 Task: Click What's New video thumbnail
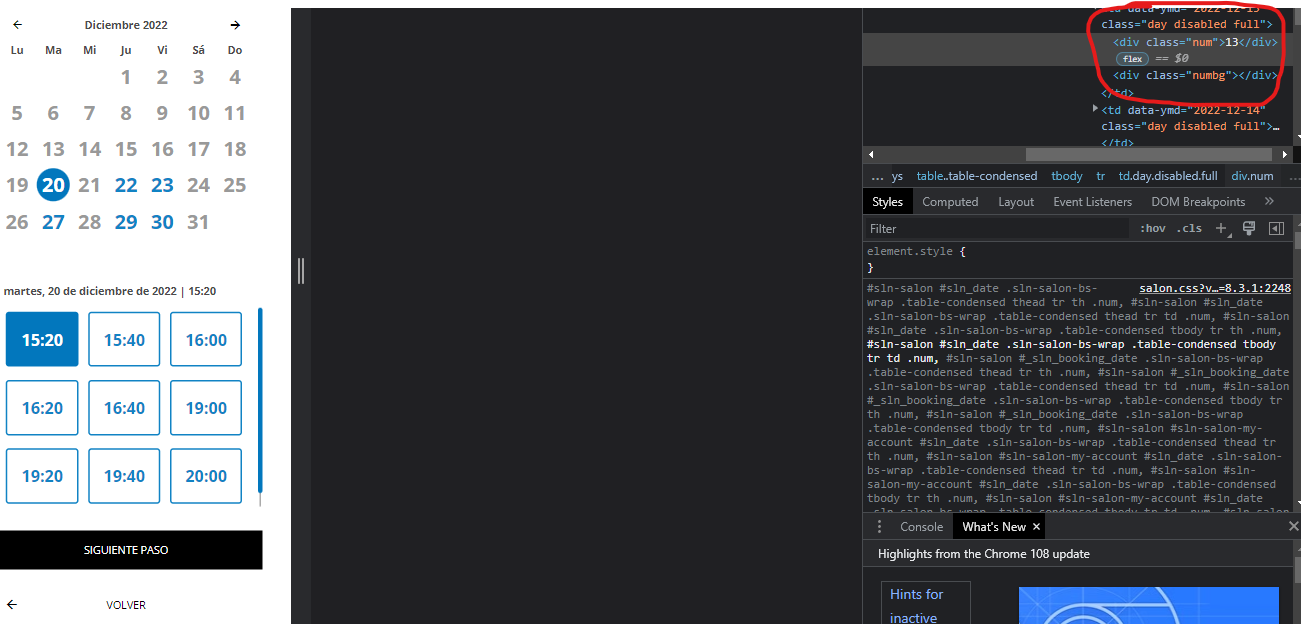point(1148,605)
